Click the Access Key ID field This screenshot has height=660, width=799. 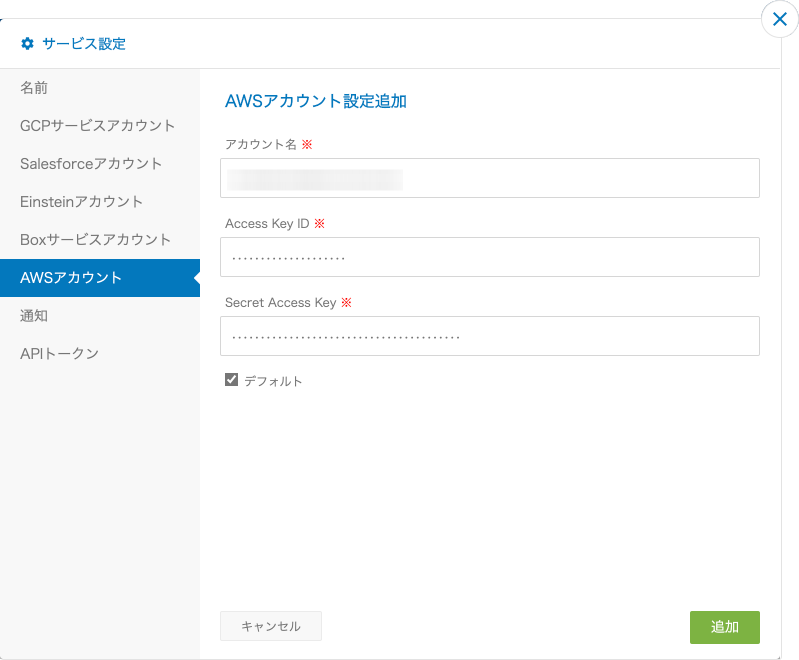click(x=490, y=257)
